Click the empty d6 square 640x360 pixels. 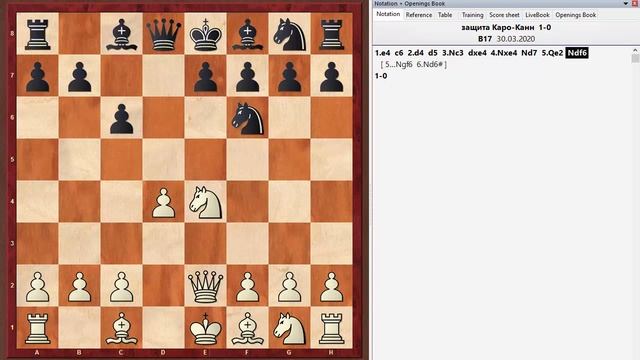(x=163, y=118)
